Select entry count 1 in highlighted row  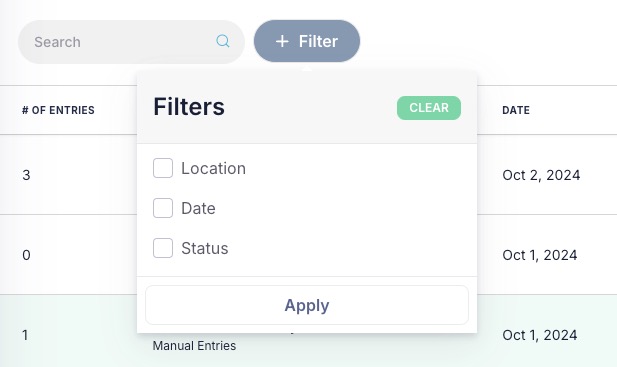coord(25,335)
